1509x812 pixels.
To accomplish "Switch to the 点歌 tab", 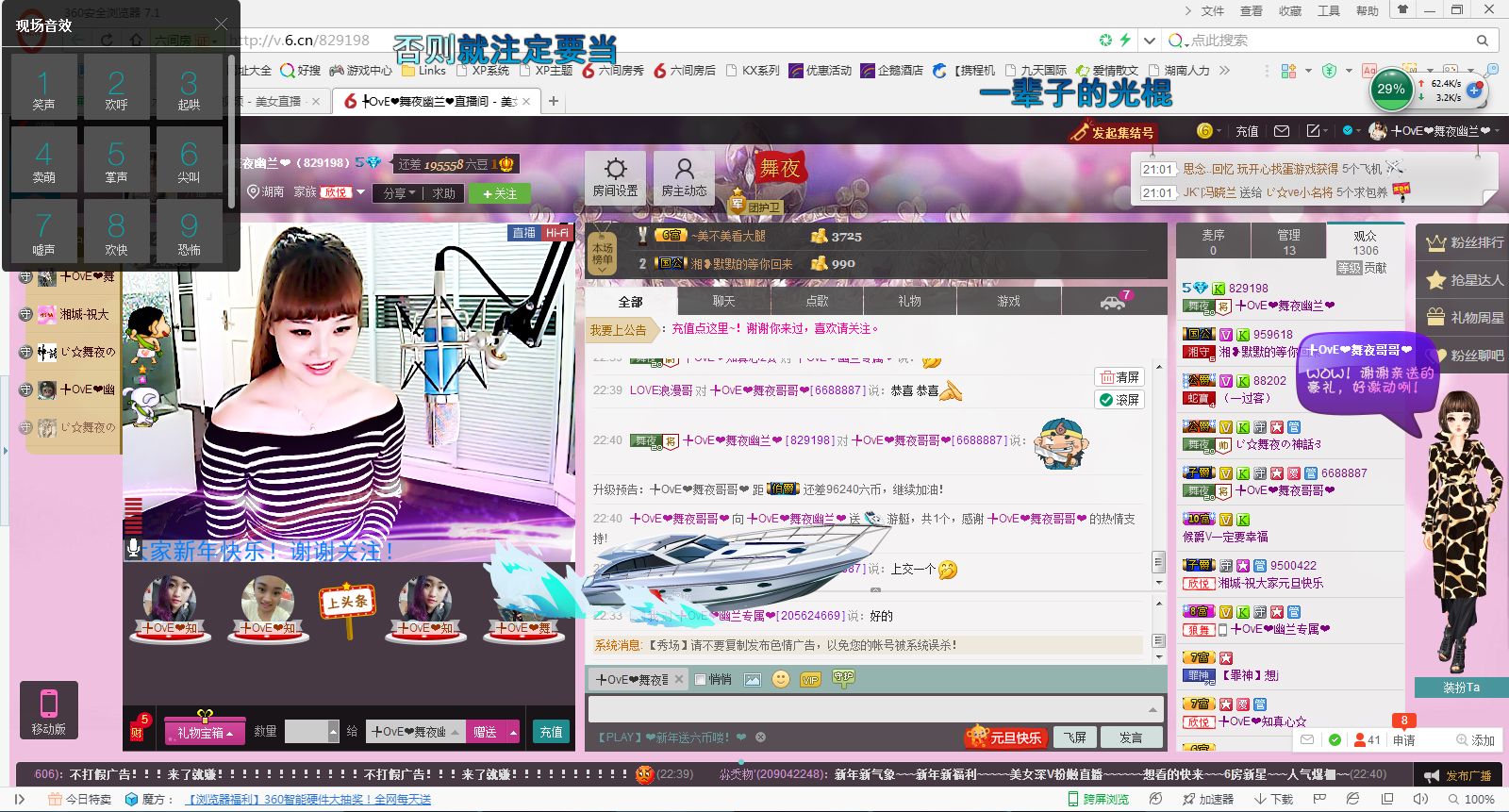I will (817, 302).
